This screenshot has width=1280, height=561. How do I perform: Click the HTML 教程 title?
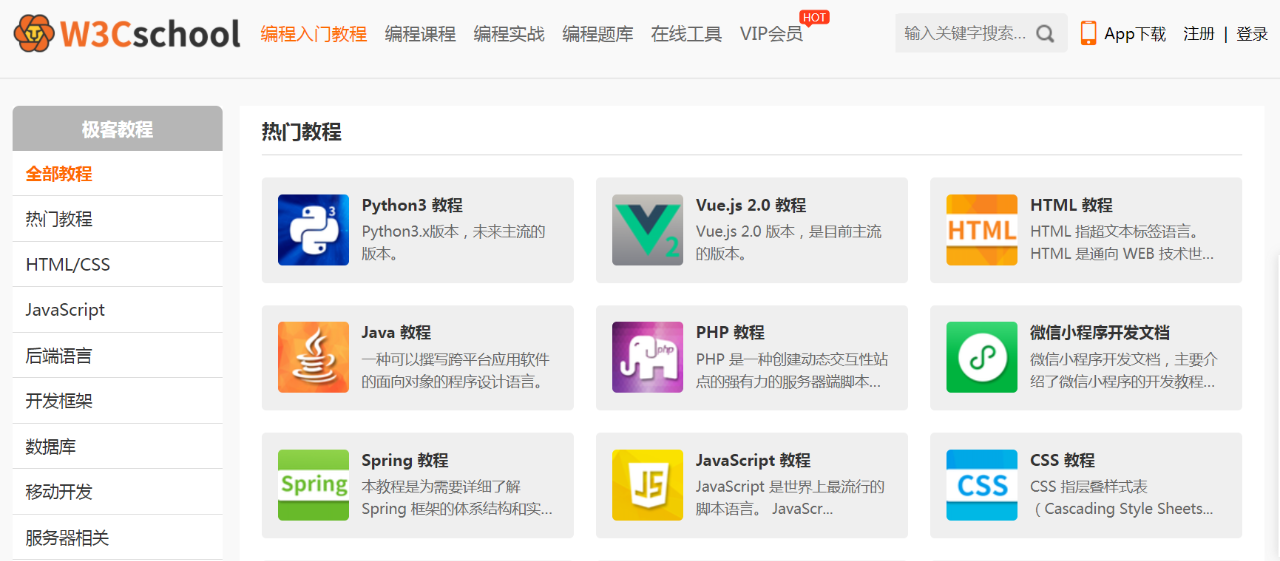point(1071,205)
